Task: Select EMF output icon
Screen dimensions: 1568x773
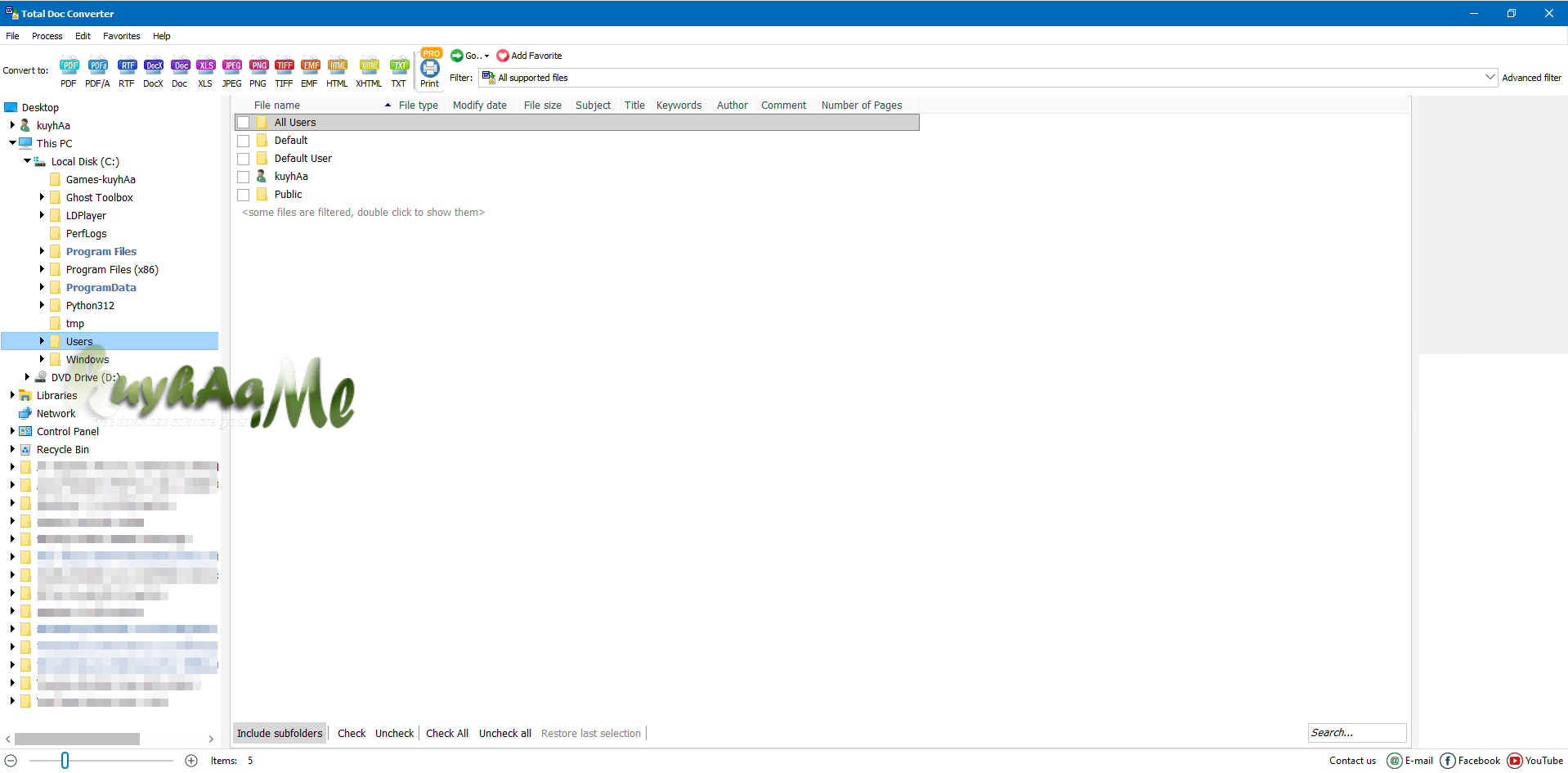Action: (310, 71)
